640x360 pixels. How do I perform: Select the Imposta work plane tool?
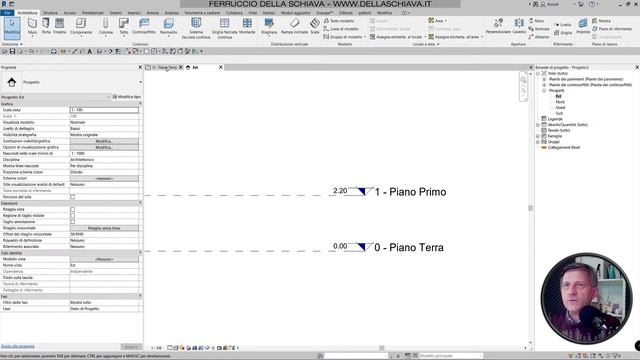click(583, 27)
